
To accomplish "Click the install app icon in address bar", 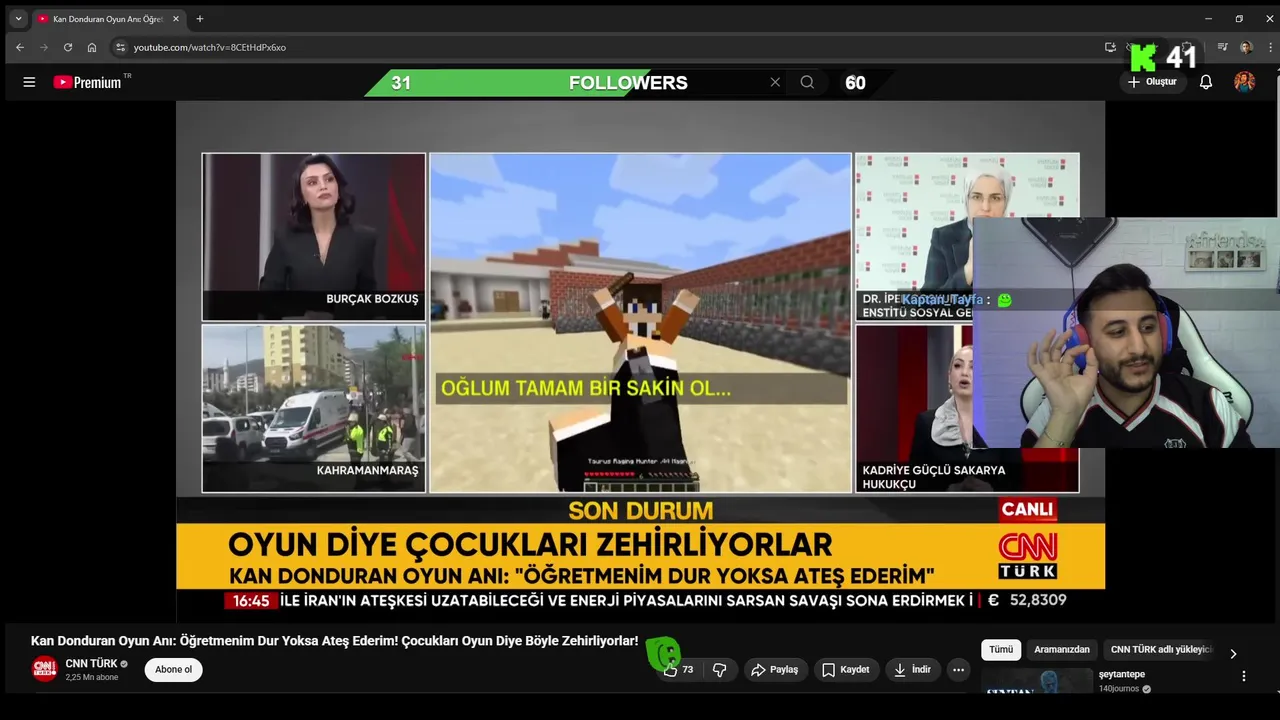I will [x=1110, y=47].
